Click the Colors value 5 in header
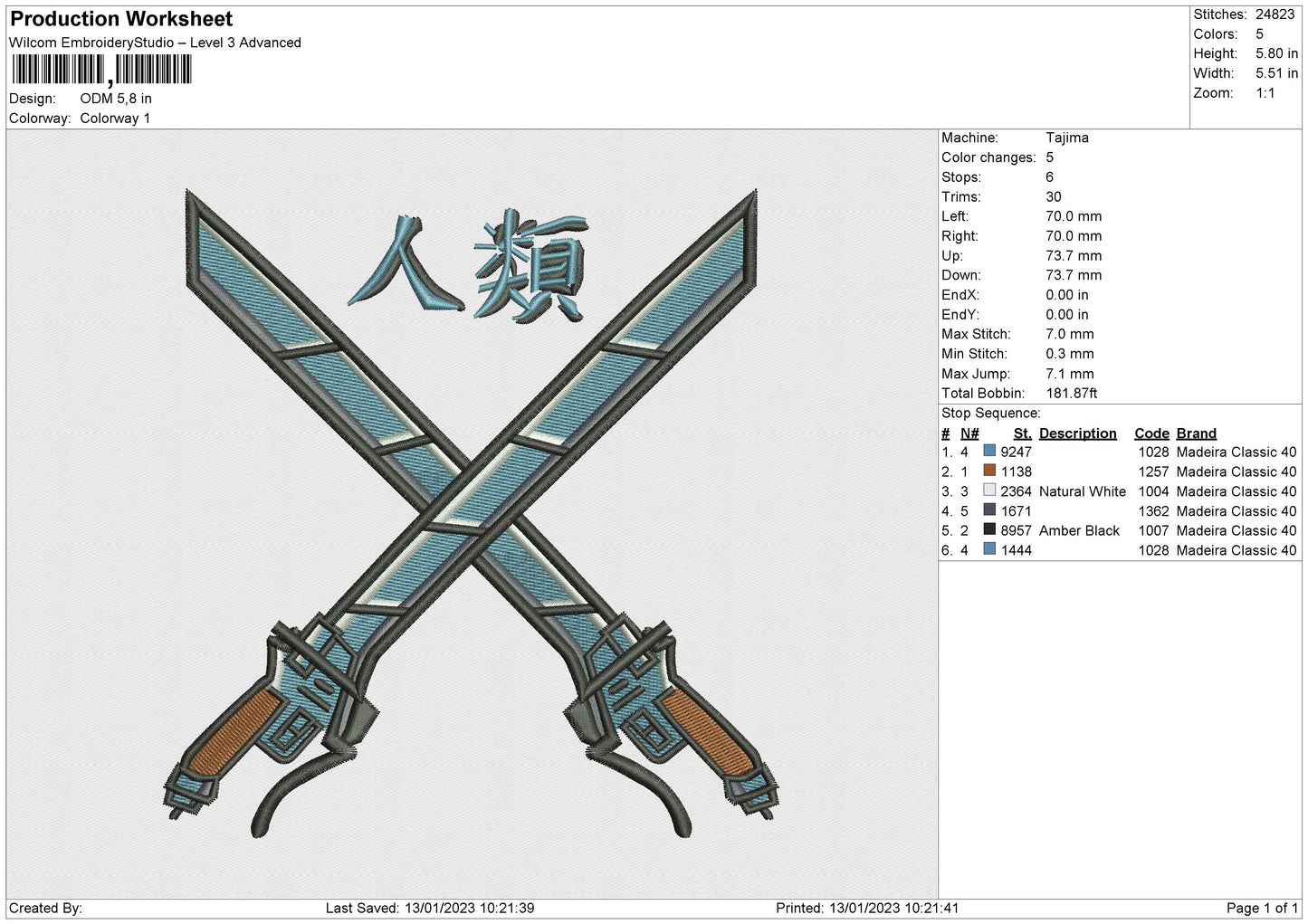Viewport: 1308px width, 924px height. 1259,34
